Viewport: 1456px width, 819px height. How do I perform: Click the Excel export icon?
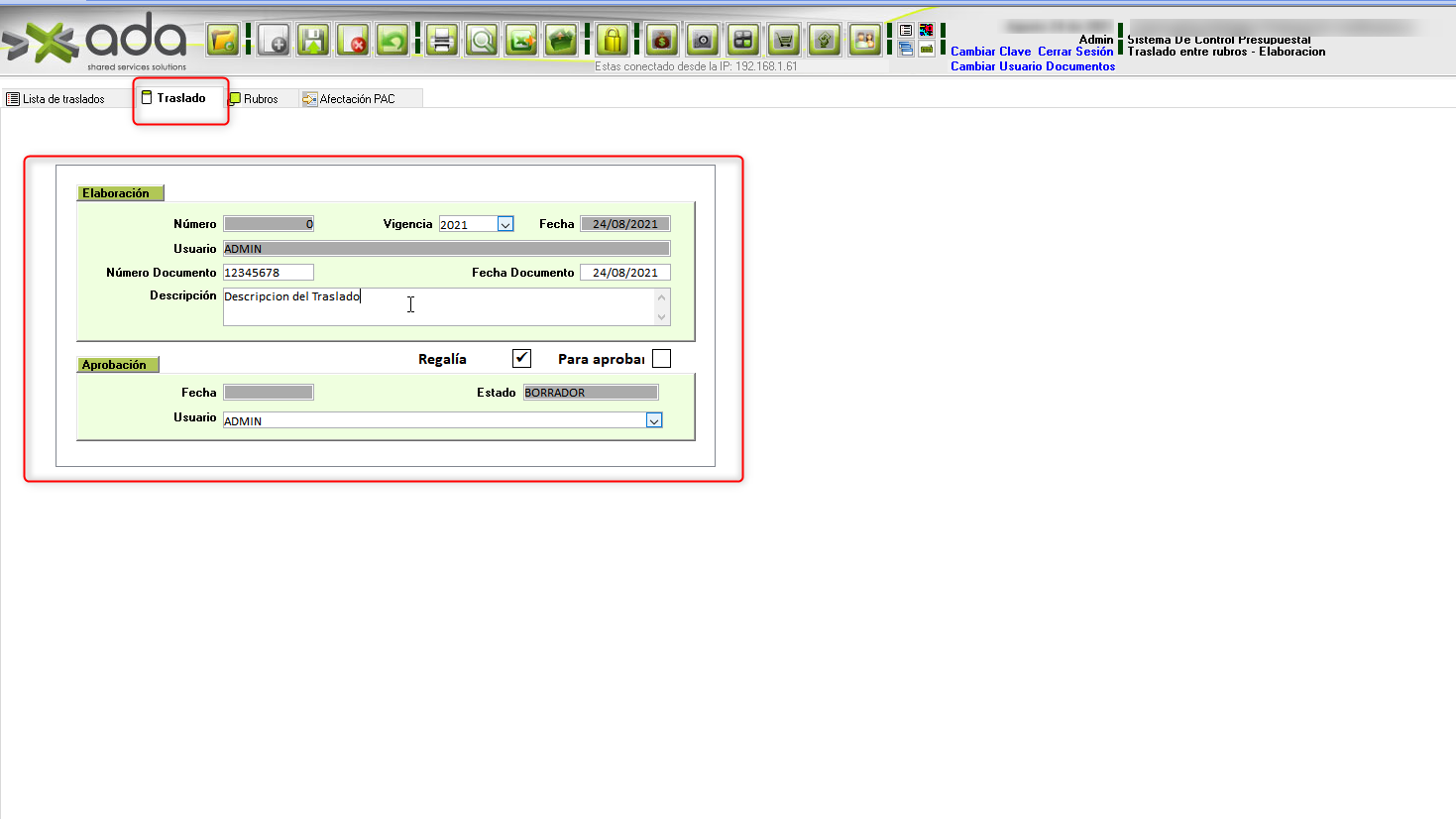coord(522,41)
